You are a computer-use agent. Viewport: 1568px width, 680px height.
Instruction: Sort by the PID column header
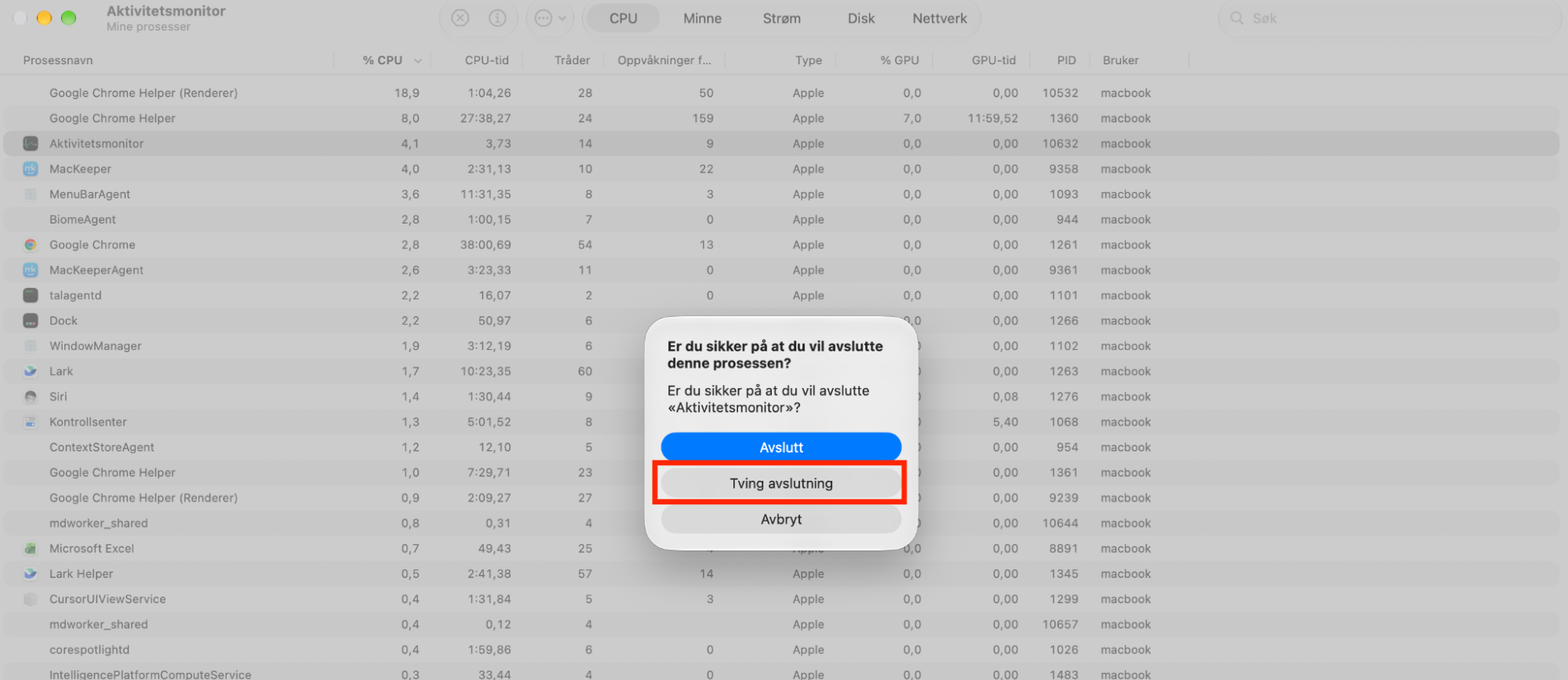1066,60
